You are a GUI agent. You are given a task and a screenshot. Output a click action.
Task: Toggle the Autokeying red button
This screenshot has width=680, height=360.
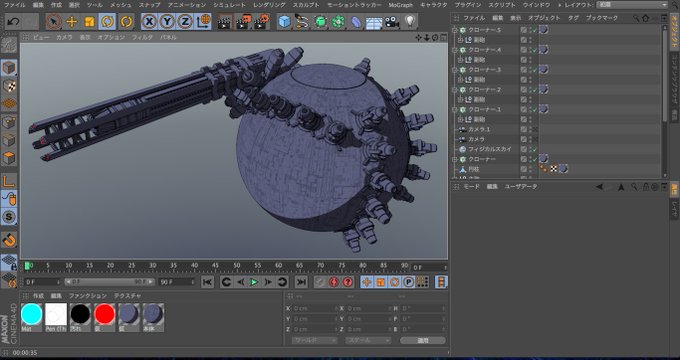[x=348, y=282]
